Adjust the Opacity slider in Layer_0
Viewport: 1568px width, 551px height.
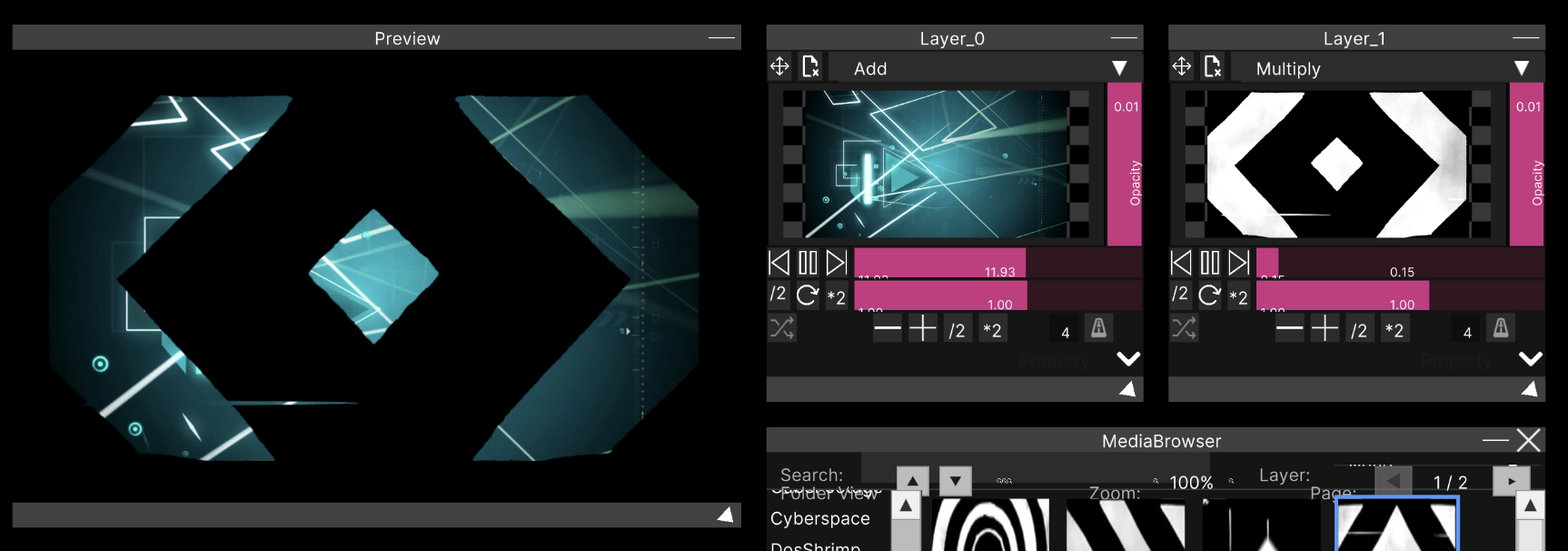1125,164
